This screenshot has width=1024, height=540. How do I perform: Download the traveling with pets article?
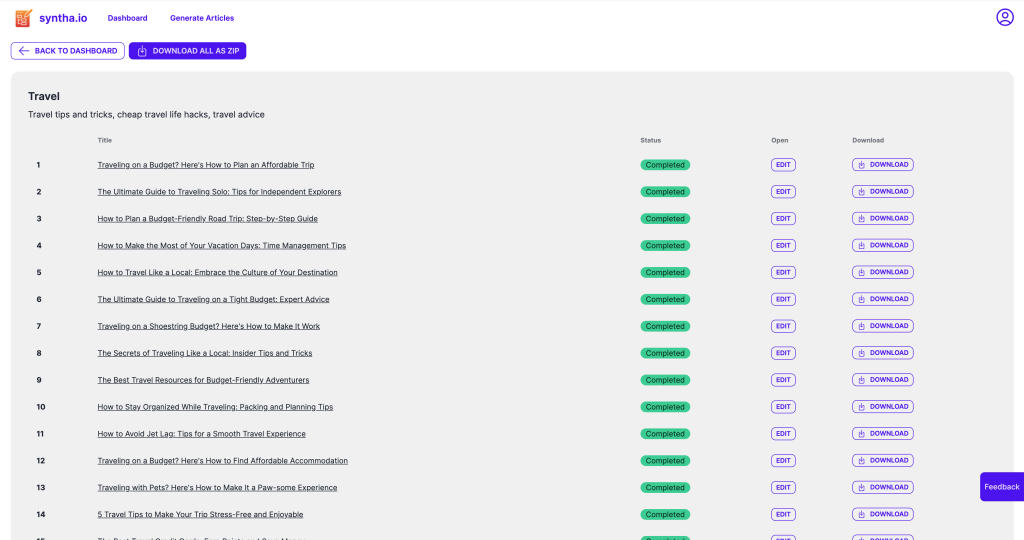[x=882, y=488]
